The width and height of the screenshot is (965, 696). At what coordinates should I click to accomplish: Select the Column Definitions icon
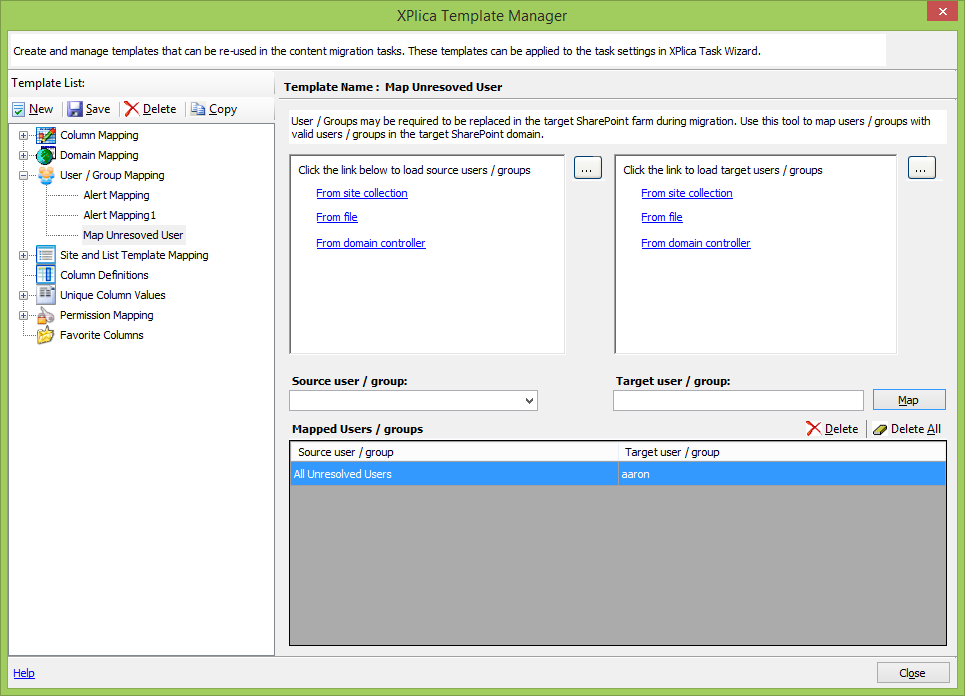(x=46, y=275)
